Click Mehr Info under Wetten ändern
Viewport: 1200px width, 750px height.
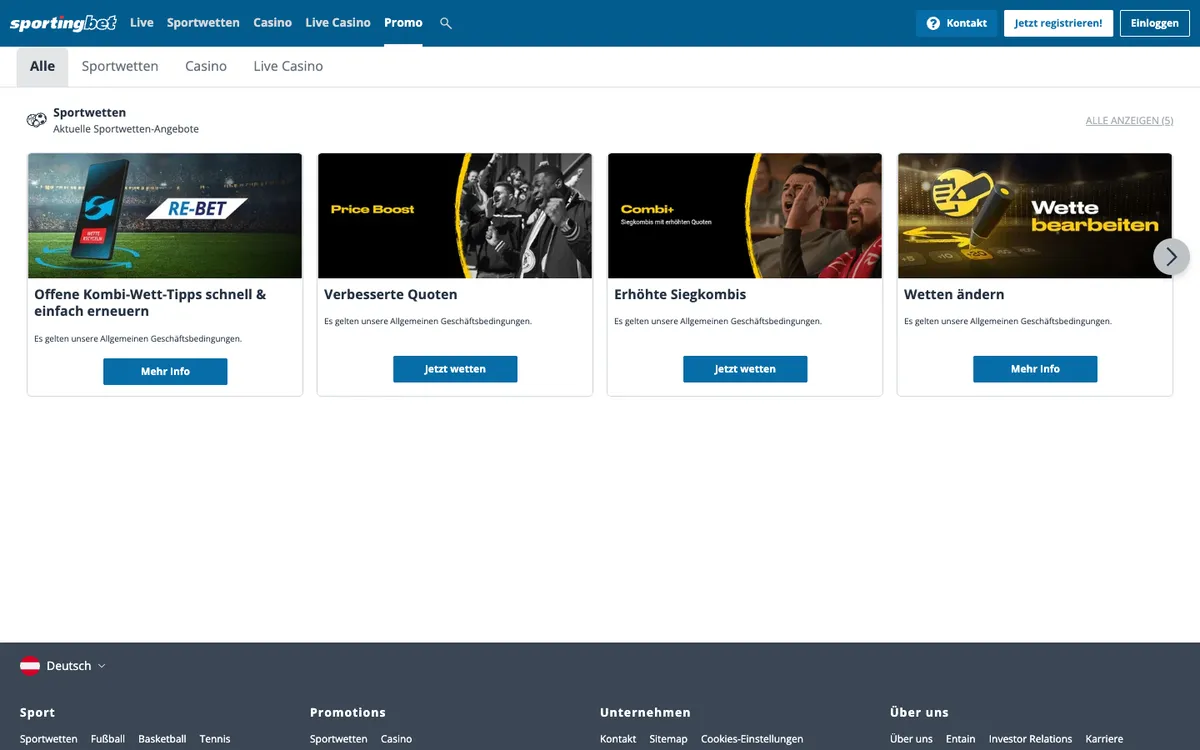coord(1035,369)
